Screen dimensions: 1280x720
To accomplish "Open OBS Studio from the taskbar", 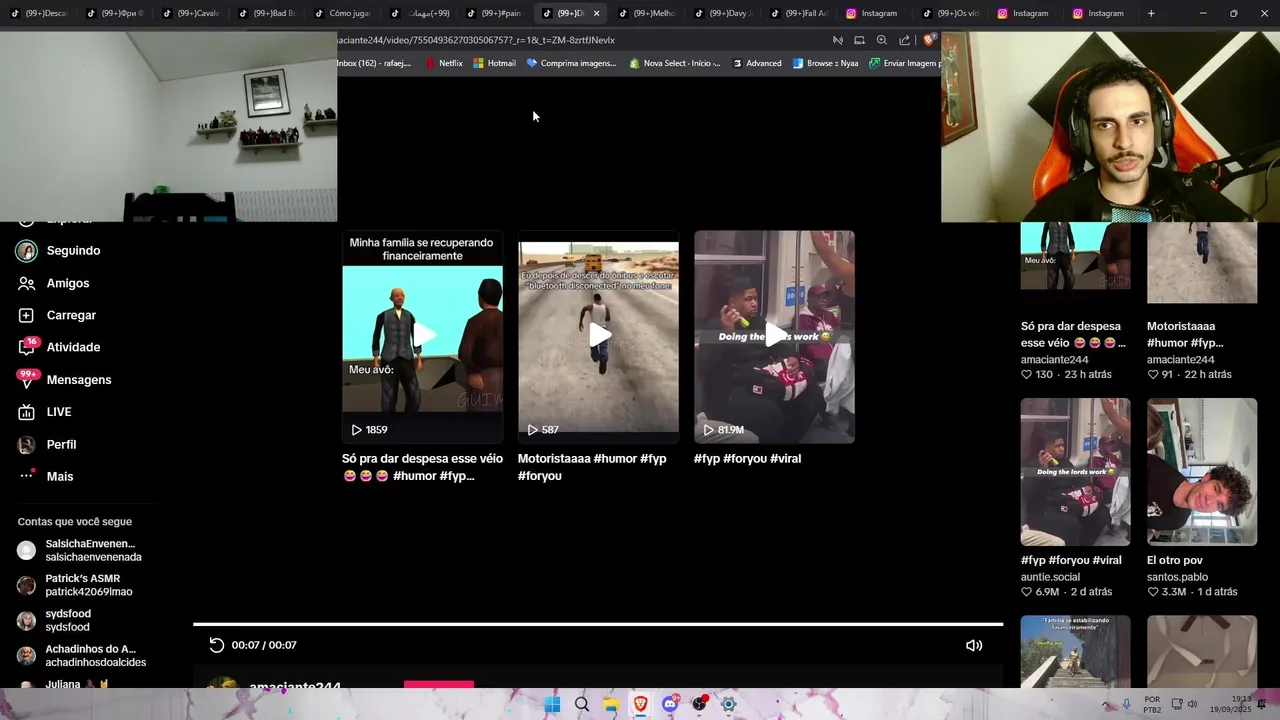I will [x=699, y=704].
